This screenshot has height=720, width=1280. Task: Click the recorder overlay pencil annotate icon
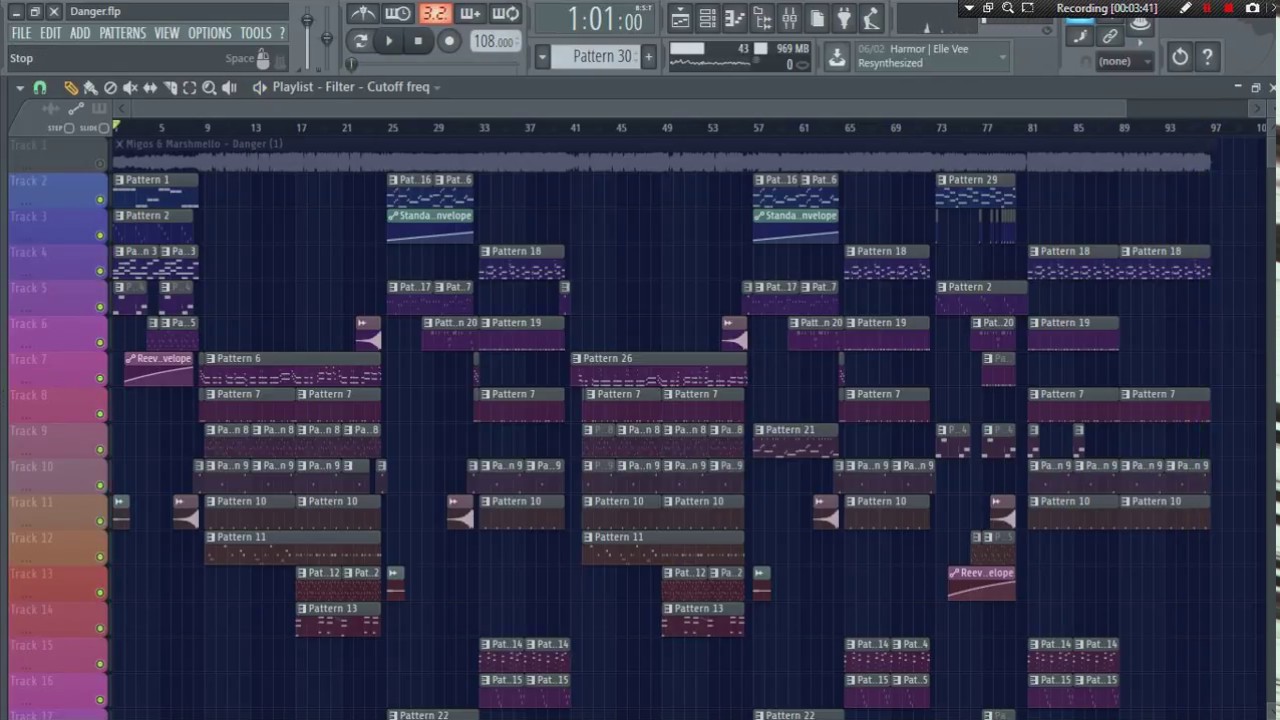tap(1185, 8)
